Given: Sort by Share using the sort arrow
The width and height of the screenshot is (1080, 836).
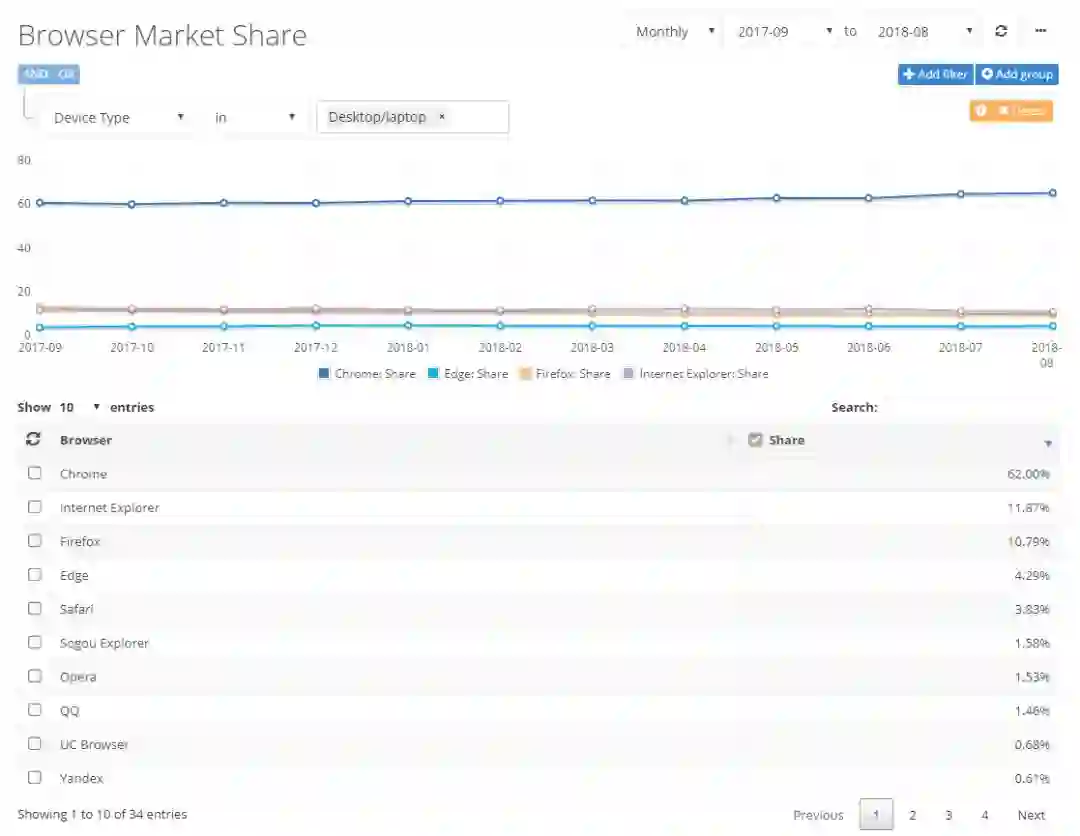Looking at the screenshot, I should (x=1048, y=443).
